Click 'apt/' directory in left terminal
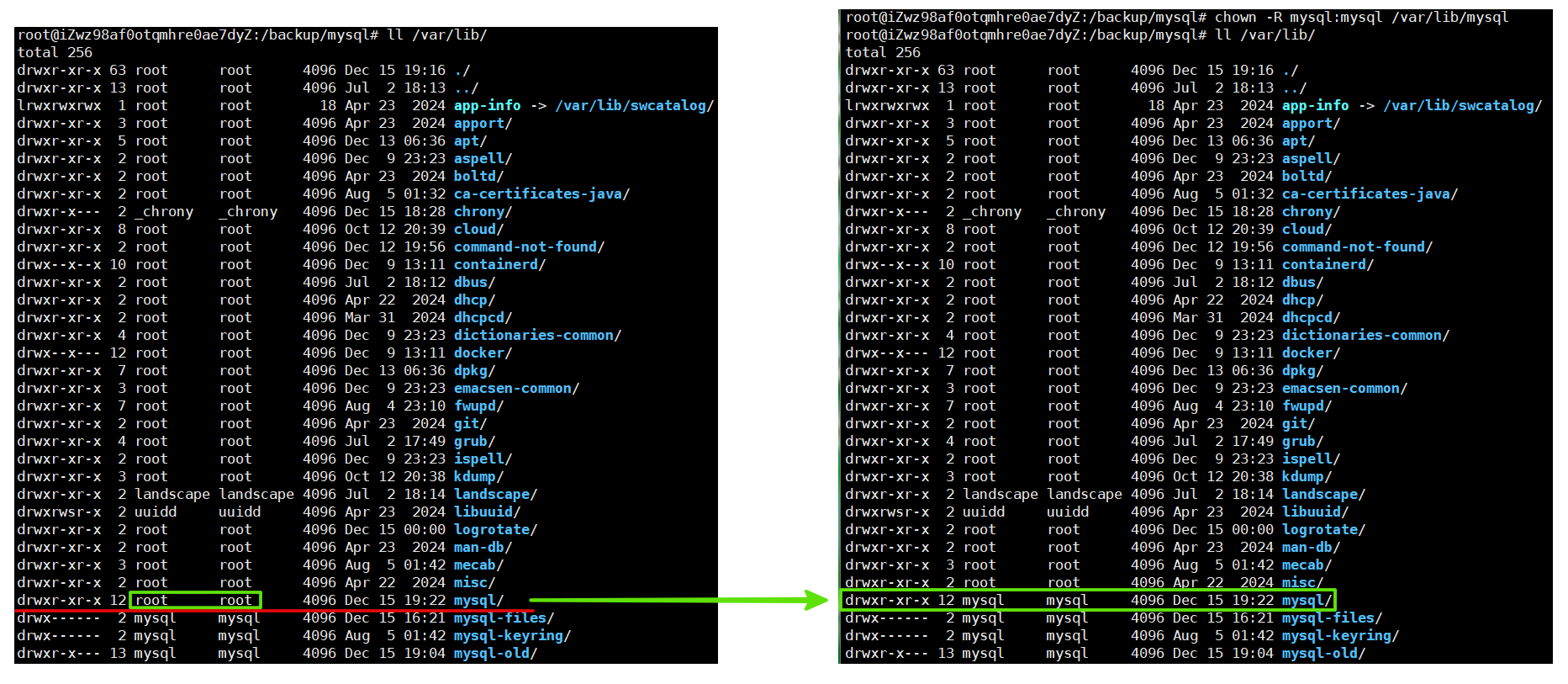This screenshot has width=1568, height=684. pos(471,141)
